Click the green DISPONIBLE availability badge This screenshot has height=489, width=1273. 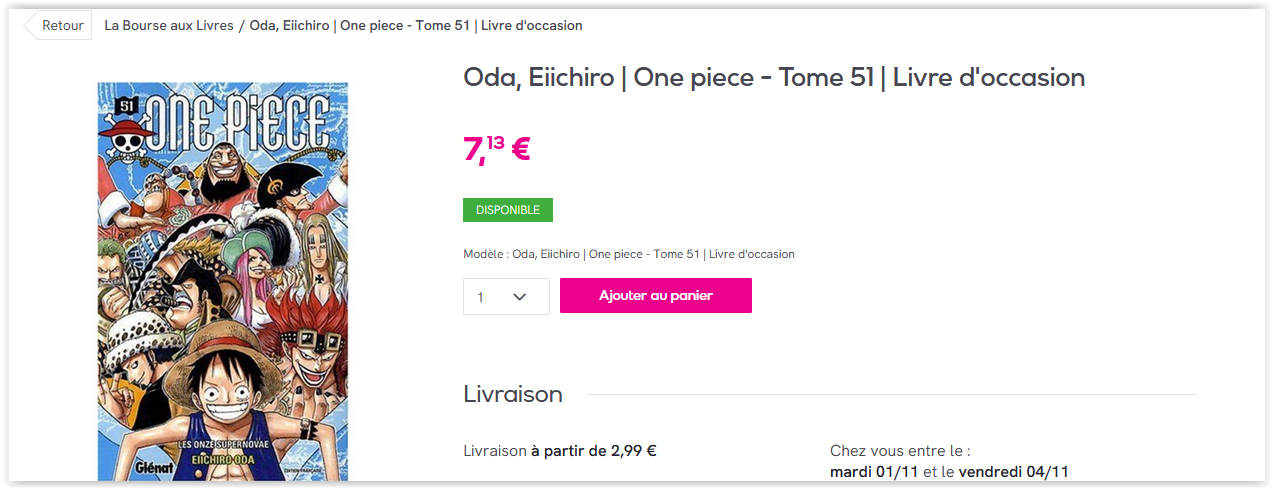pos(507,210)
